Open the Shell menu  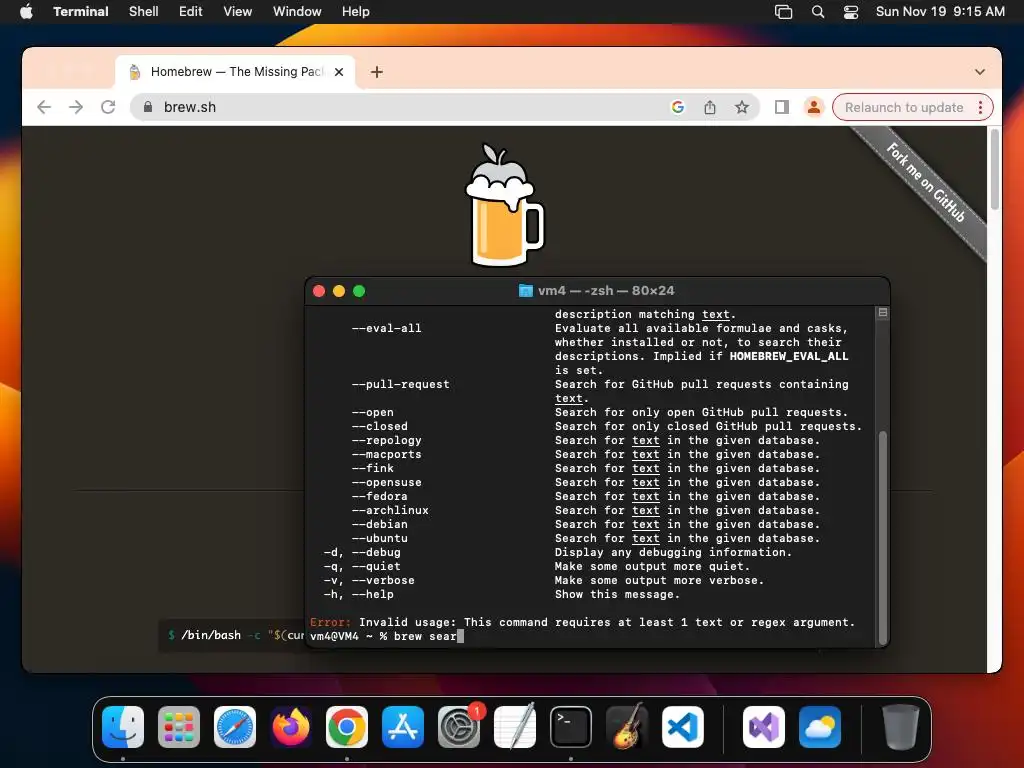point(144,12)
